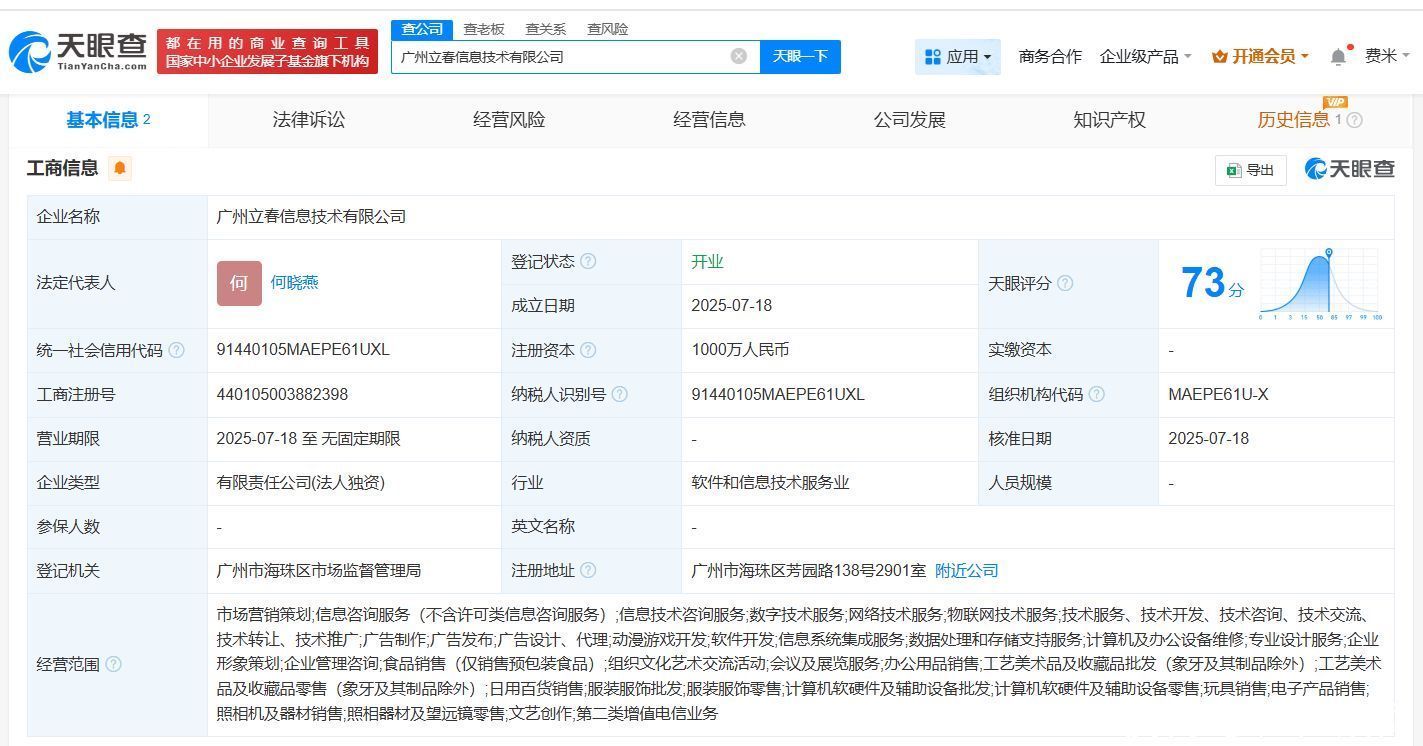This screenshot has height=746, width=1423.
Task: Open the 附近公司 nearby companies link
Action: [967, 570]
